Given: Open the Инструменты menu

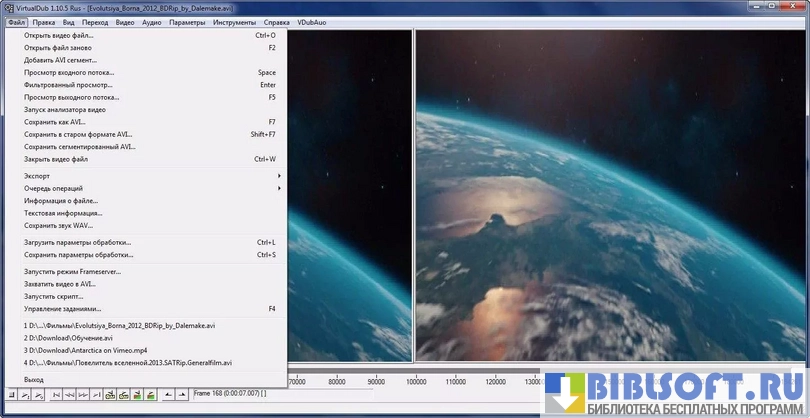Looking at the screenshot, I should [234, 21].
